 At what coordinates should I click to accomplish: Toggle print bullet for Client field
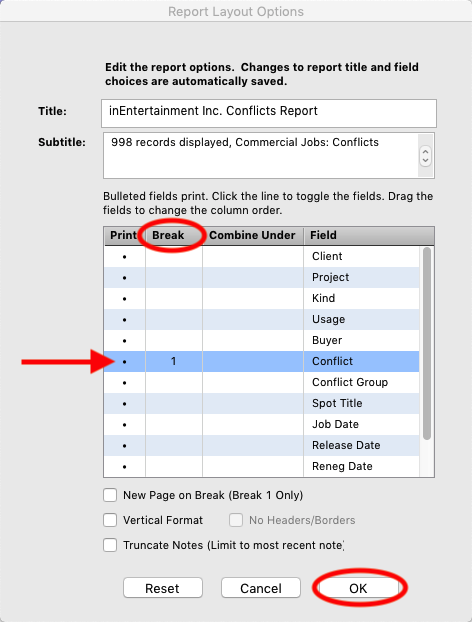click(125, 257)
